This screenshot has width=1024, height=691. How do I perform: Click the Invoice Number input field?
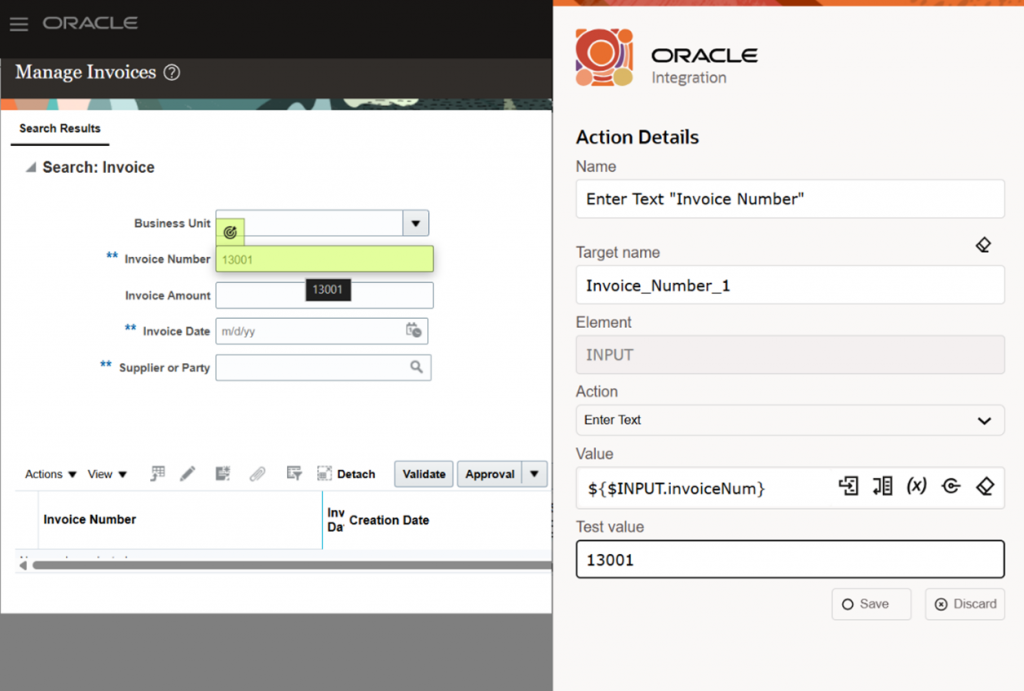[x=325, y=259]
